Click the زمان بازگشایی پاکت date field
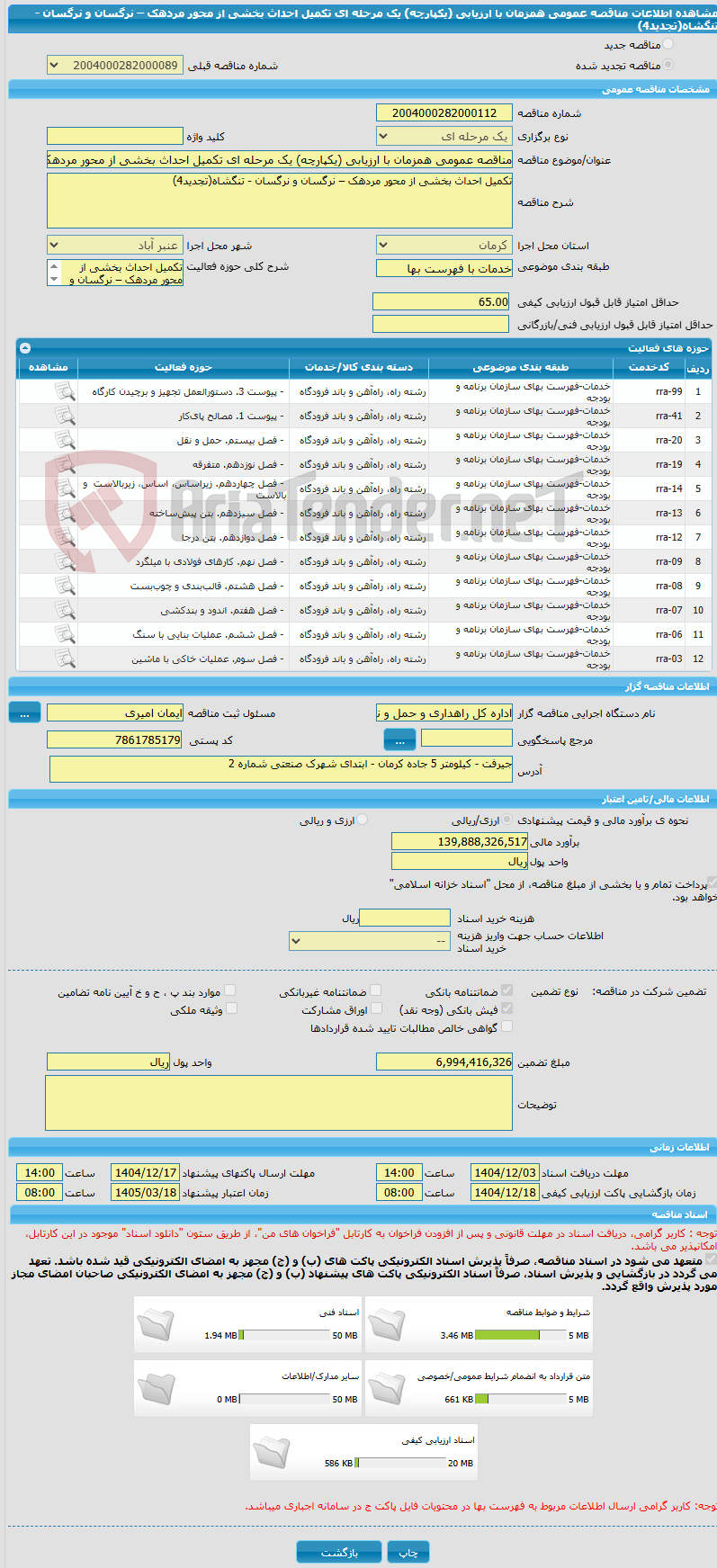This screenshot has height=1568, width=717. tap(505, 1192)
